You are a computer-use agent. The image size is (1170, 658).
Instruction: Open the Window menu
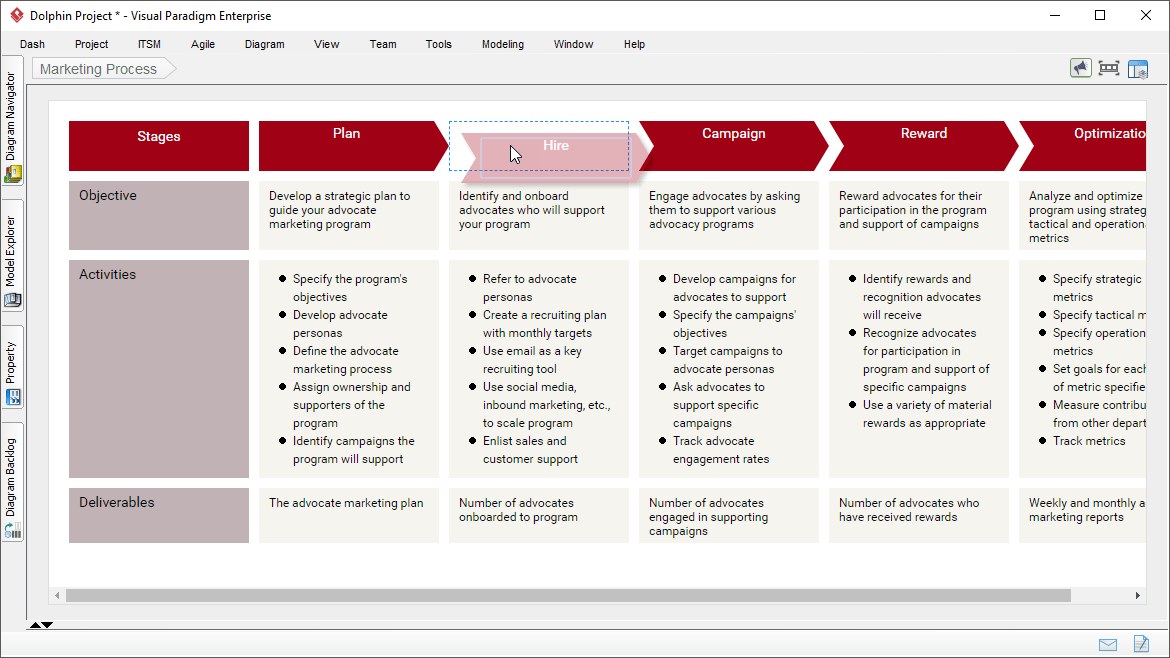573,44
